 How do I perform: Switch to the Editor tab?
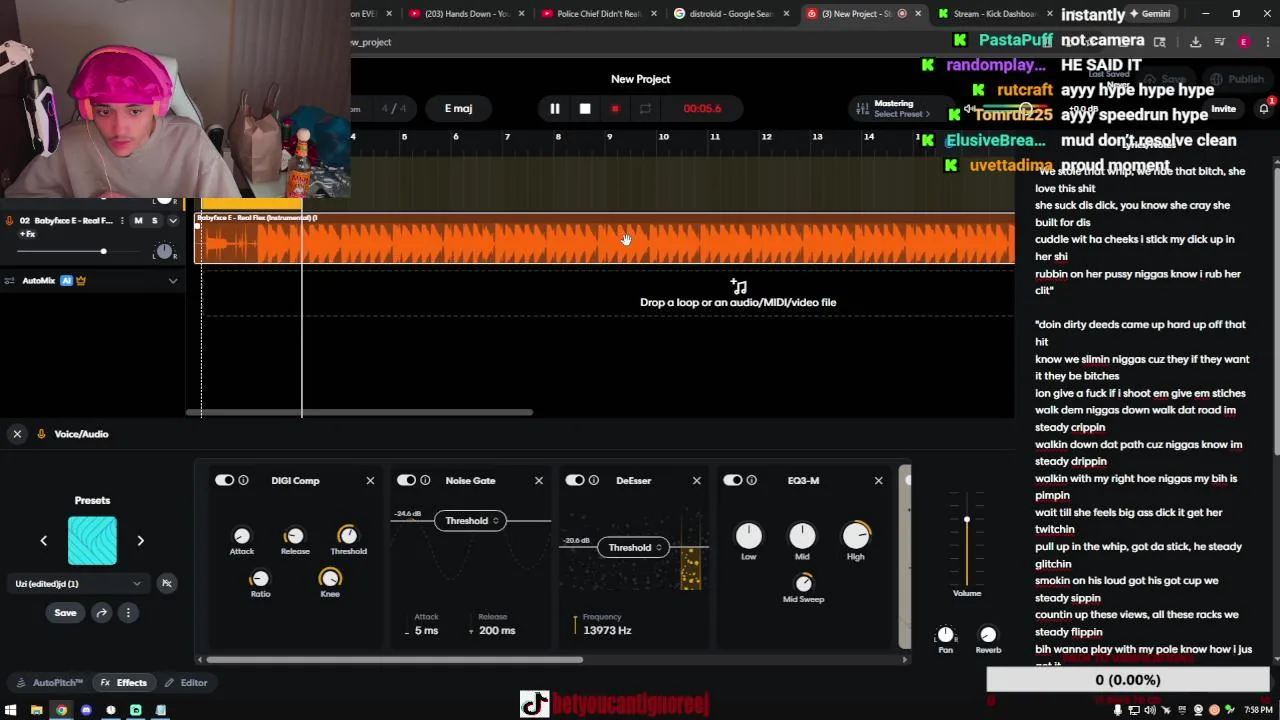tap(186, 683)
